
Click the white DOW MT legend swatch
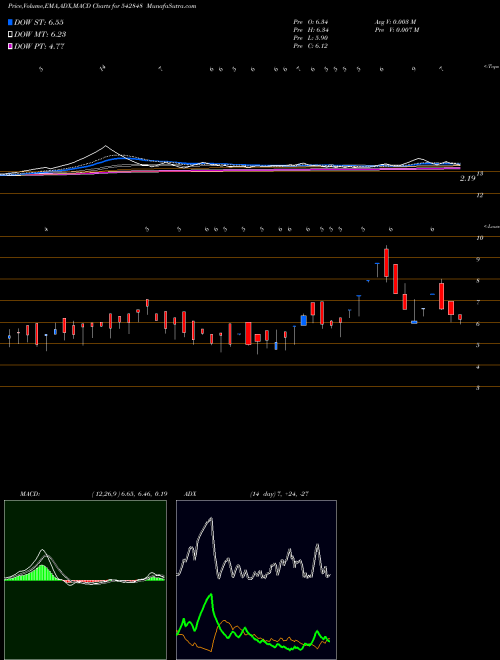coord(11,35)
